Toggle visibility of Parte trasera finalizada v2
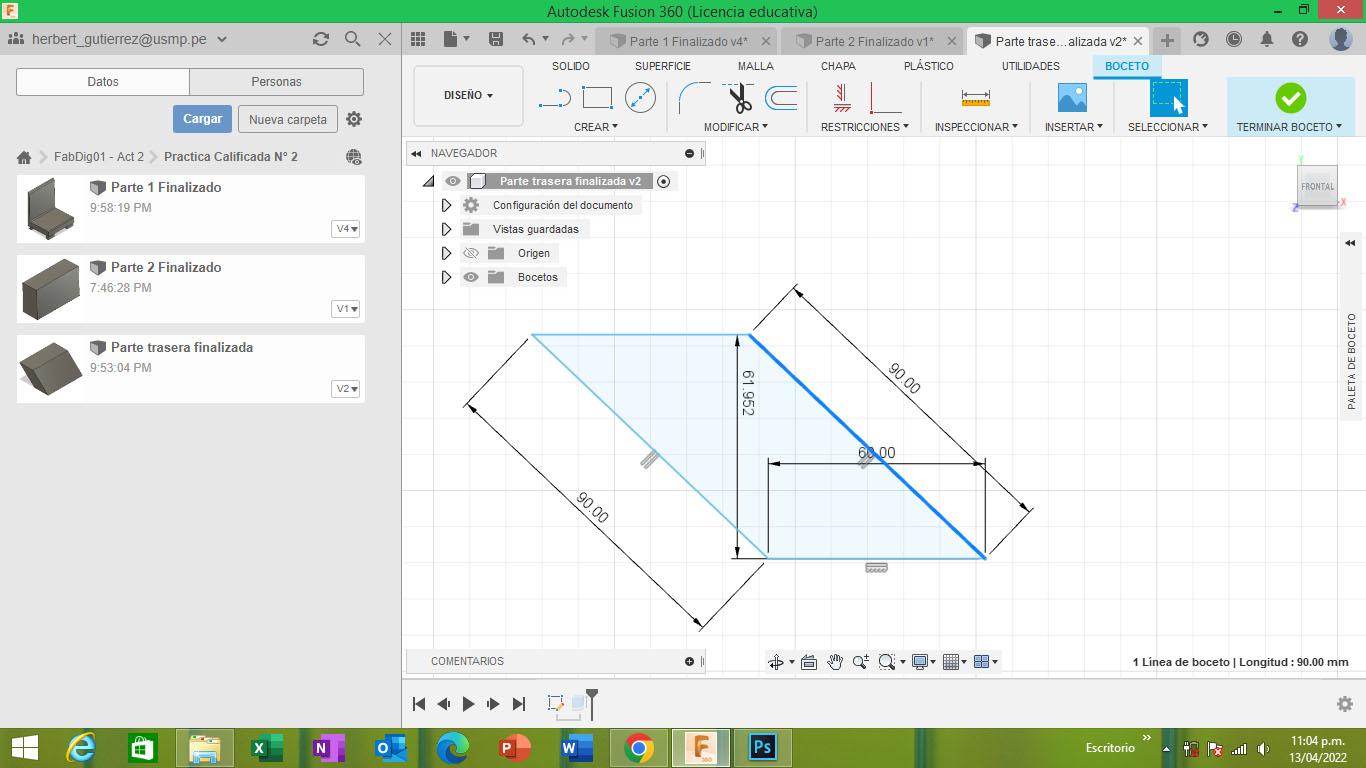Screen dimensions: 1366x768 click(453, 181)
